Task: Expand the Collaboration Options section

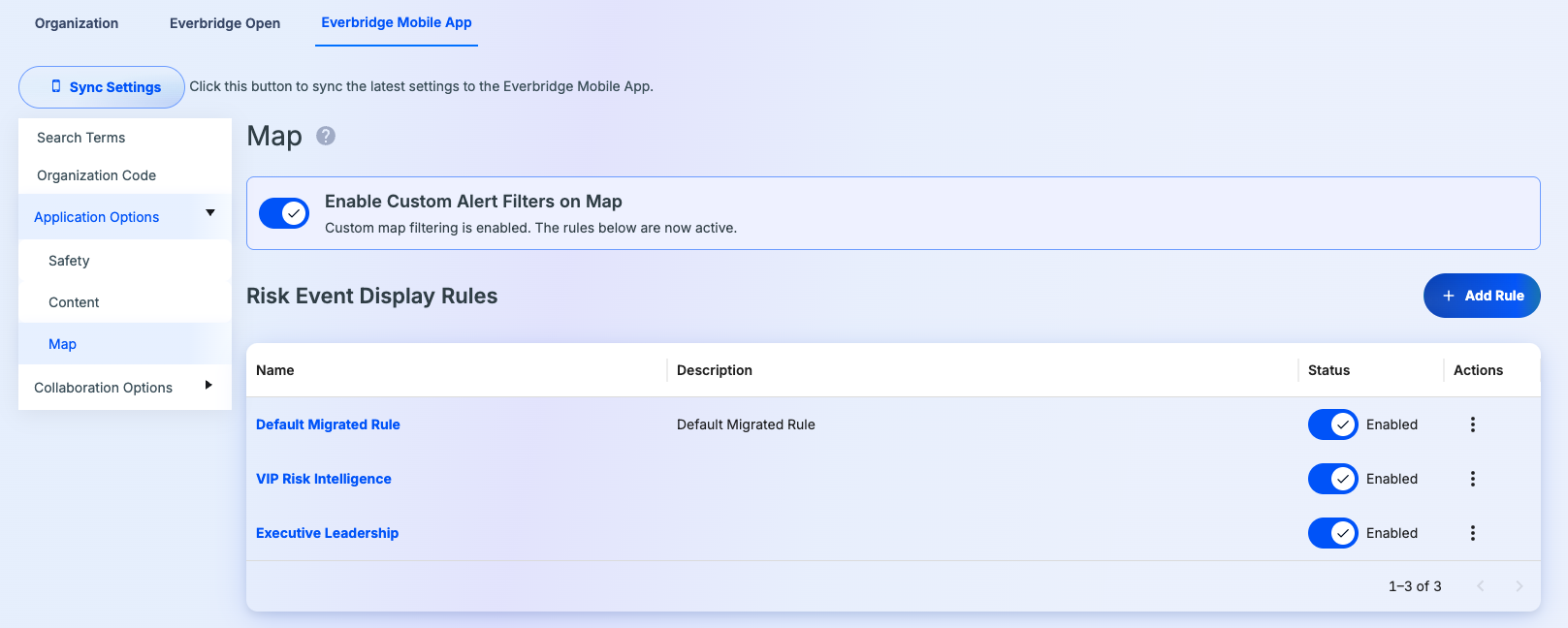Action: 208,386
